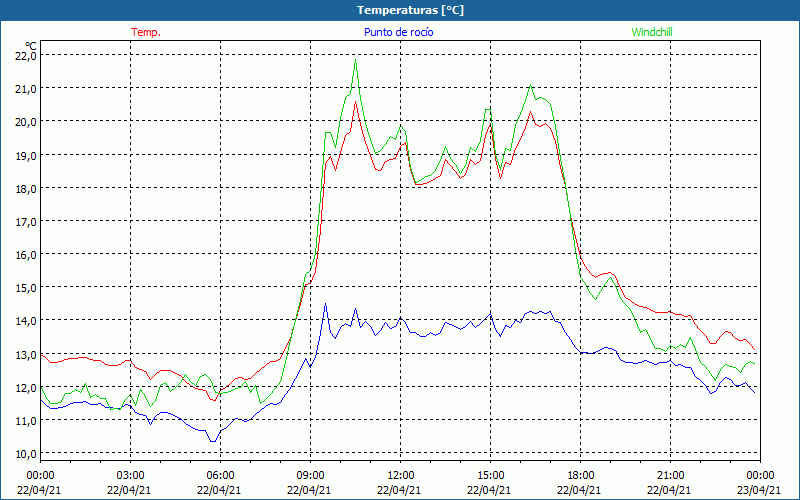Click the 15:00 time axis label

(x=490, y=476)
